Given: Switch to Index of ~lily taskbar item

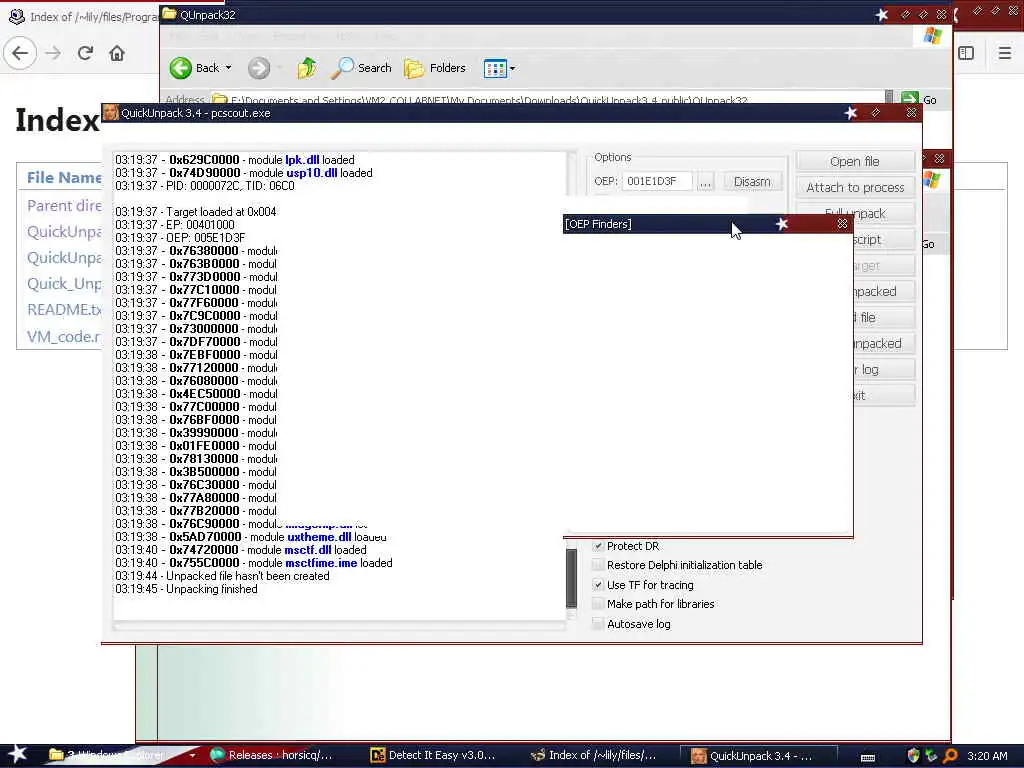Looking at the screenshot, I should click(x=594, y=755).
